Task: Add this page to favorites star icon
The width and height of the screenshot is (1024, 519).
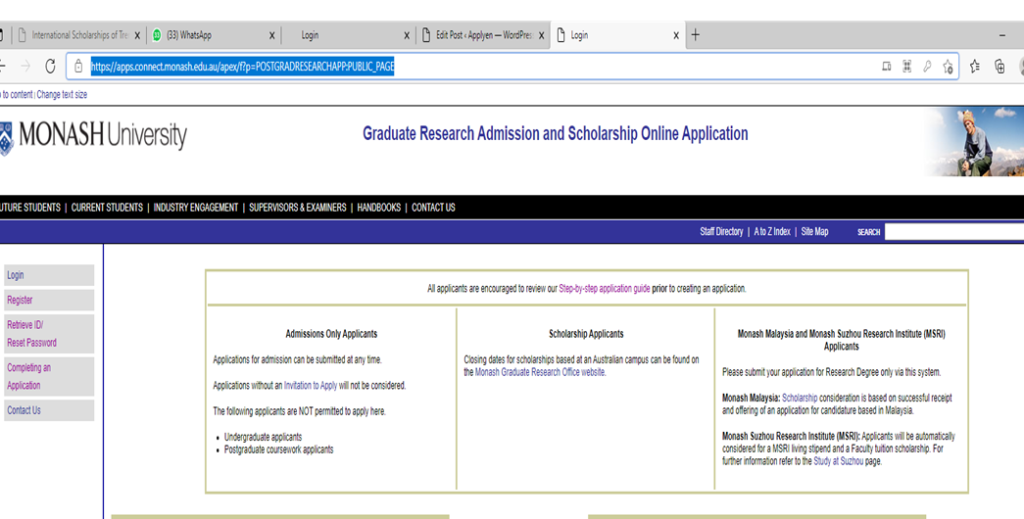Action: (x=948, y=67)
